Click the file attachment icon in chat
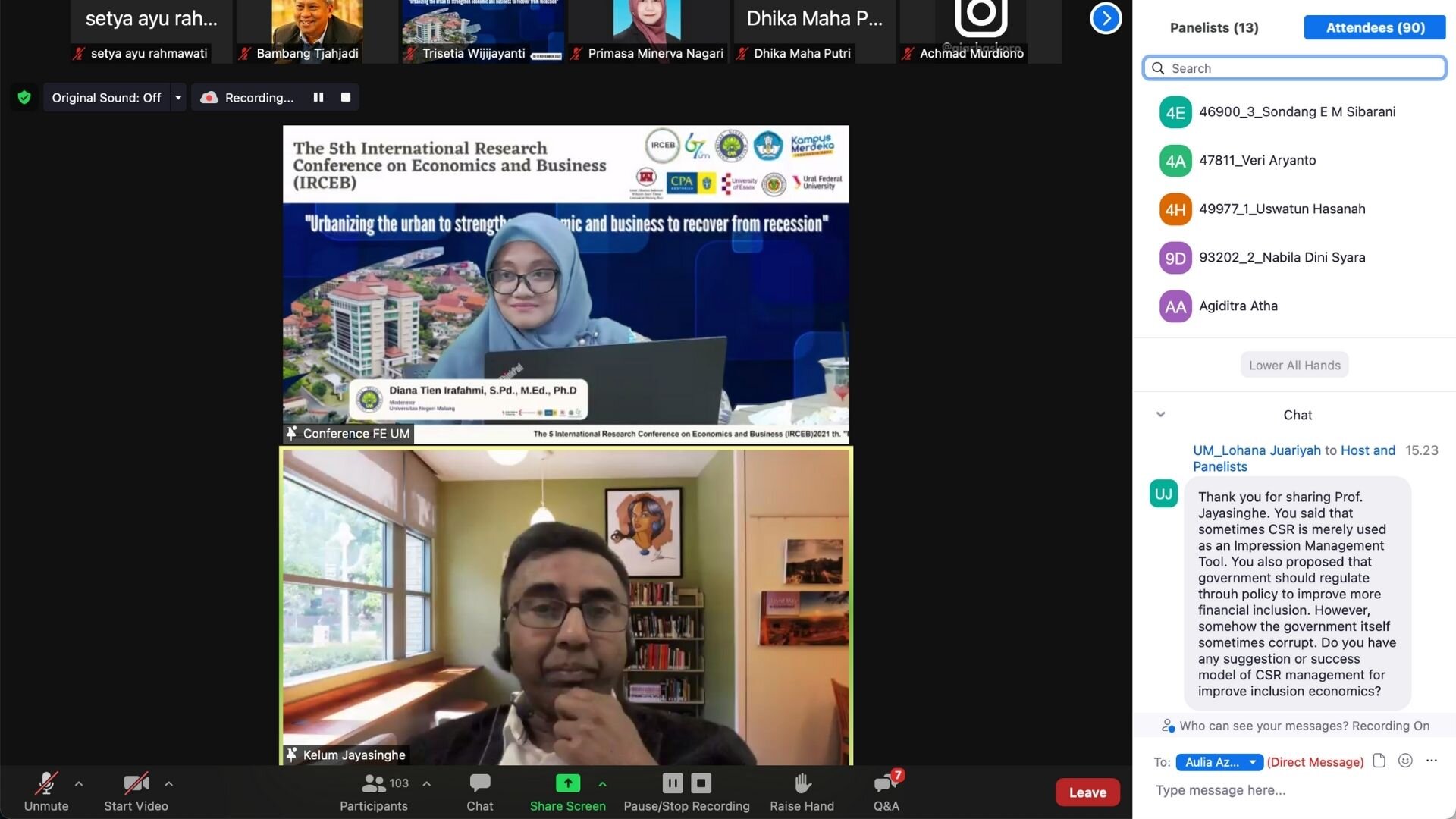Viewport: 1456px width, 819px height. [1379, 761]
